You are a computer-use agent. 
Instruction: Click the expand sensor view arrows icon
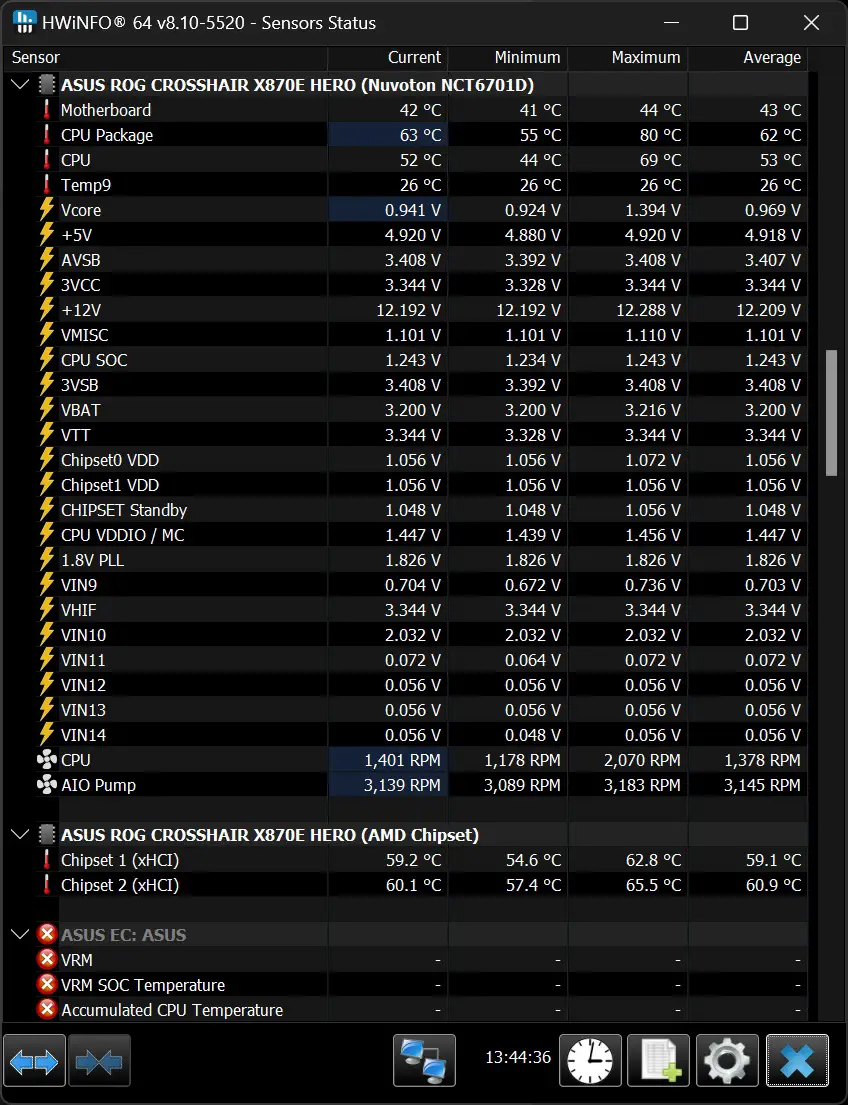[34, 1061]
